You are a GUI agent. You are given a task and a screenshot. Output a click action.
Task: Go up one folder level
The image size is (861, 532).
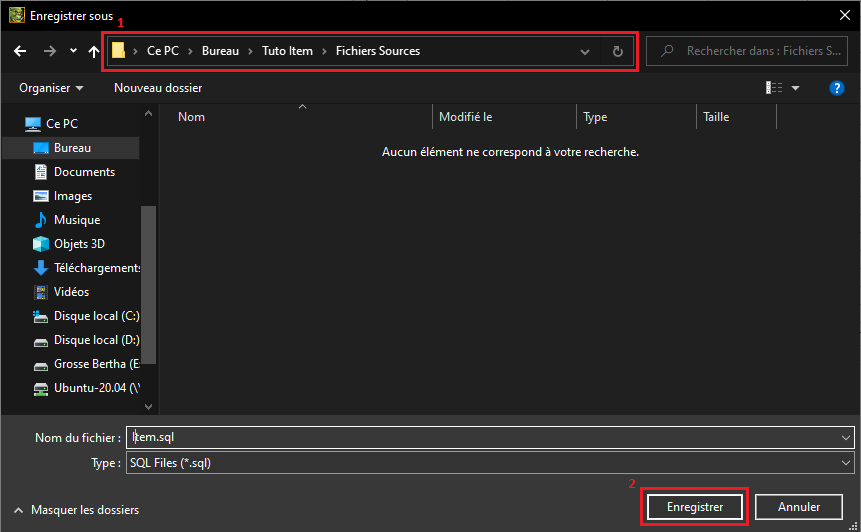[94, 51]
